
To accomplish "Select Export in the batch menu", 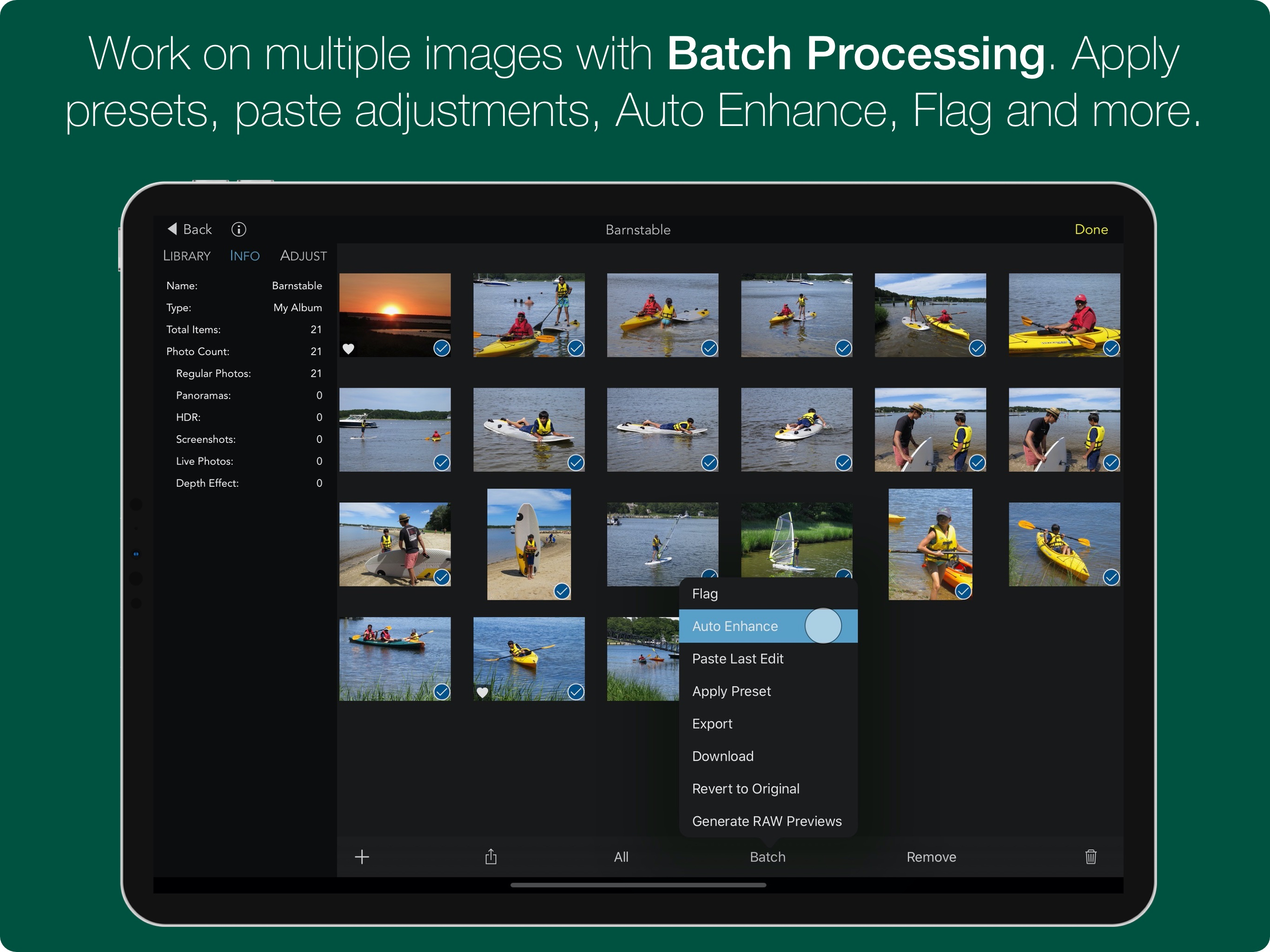I will point(712,723).
